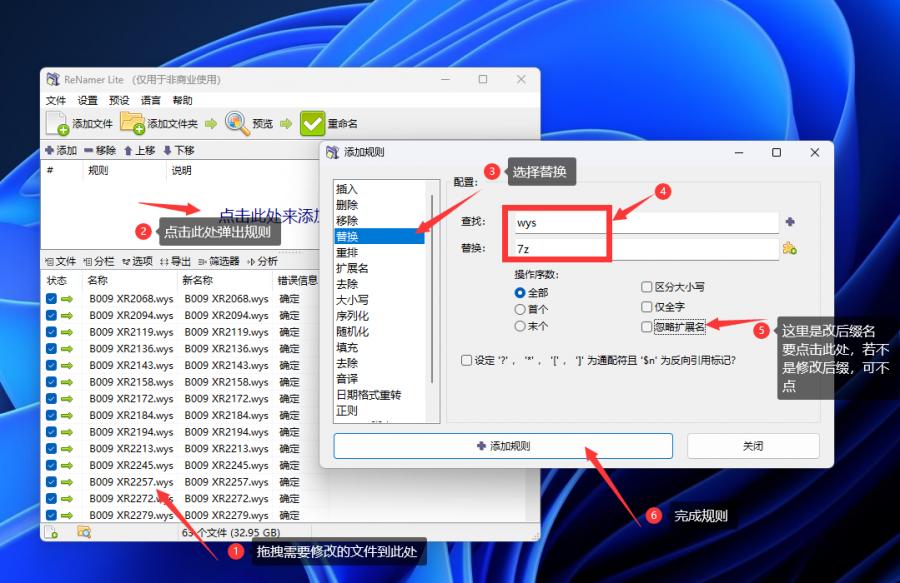Enable 仅全字 whole words checkbox
This screenshot has width=900, height=583.
coord(647,306)
